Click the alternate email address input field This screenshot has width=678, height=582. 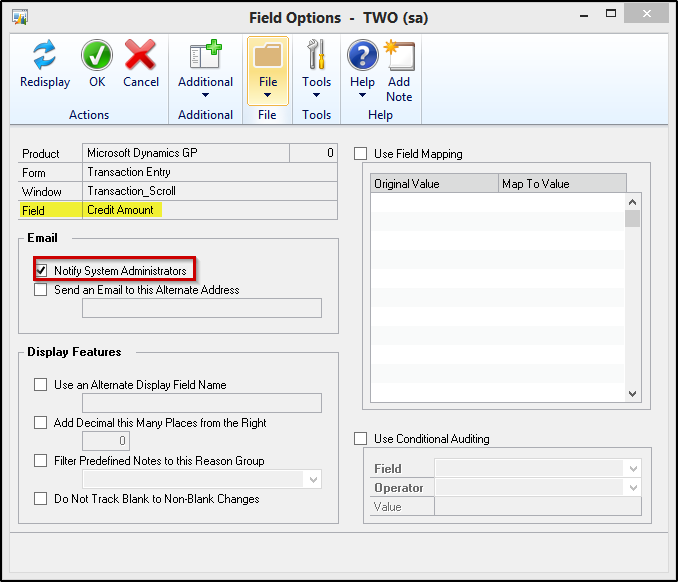[x=202, y=308]
